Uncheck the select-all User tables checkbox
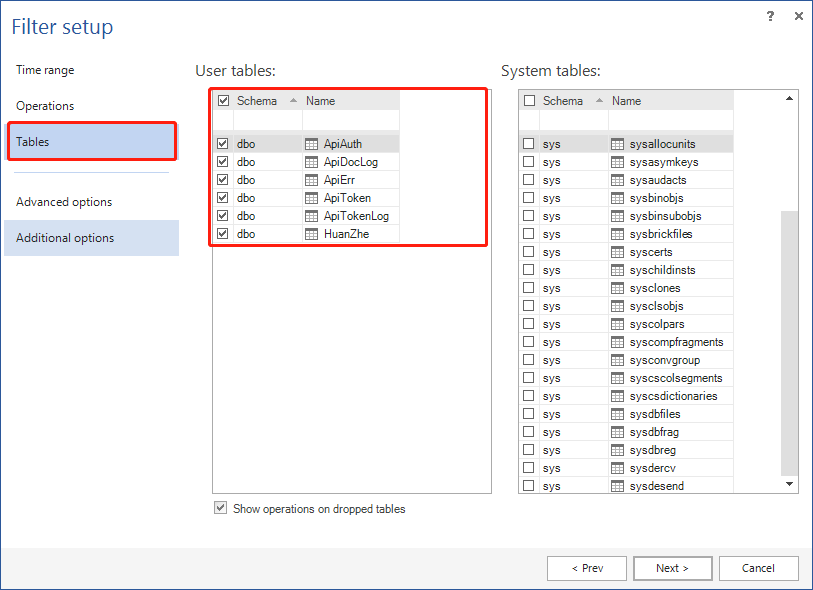Viewport: 813px width, 590px height. (x=223, y=101)
